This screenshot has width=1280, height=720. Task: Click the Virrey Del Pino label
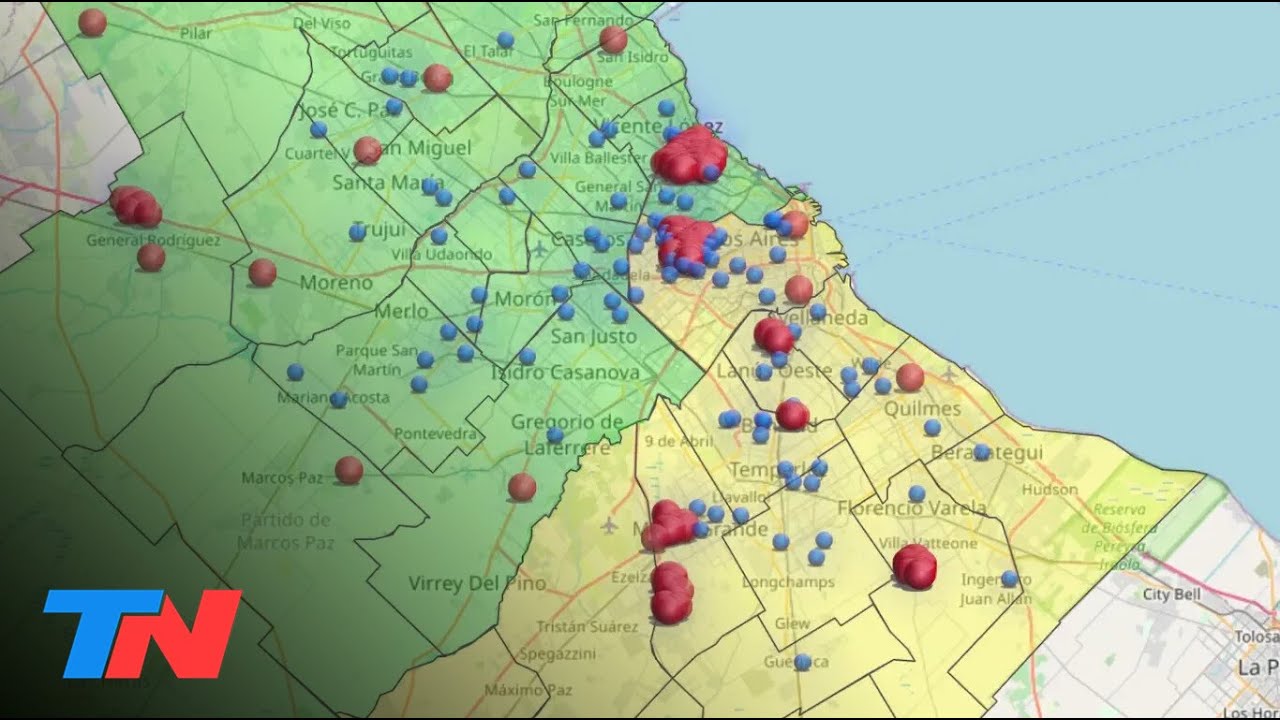[x=477, y=583]
